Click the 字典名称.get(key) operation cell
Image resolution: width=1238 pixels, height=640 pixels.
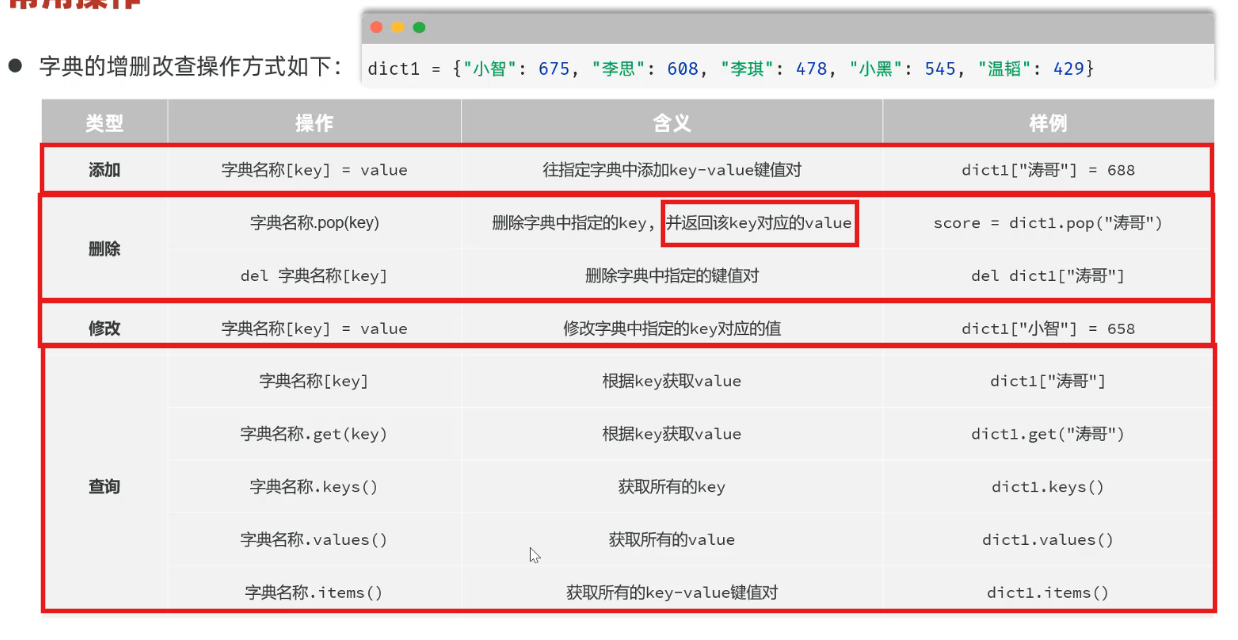coord(314,434)
